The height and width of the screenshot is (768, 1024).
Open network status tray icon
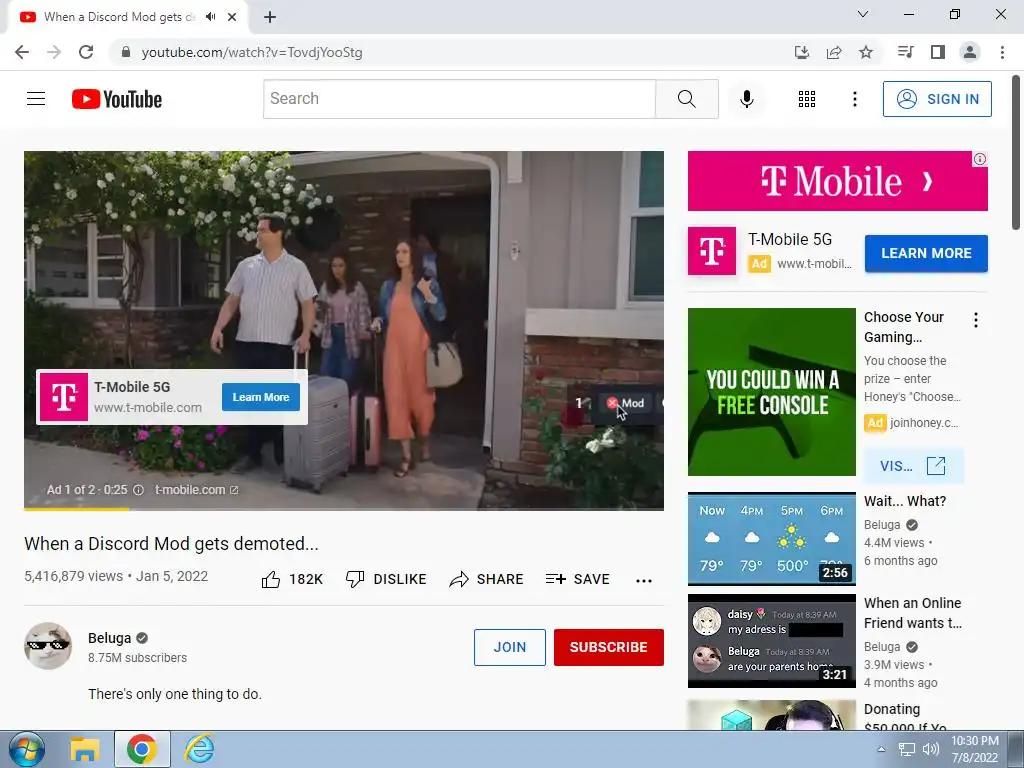click(906, 750)
